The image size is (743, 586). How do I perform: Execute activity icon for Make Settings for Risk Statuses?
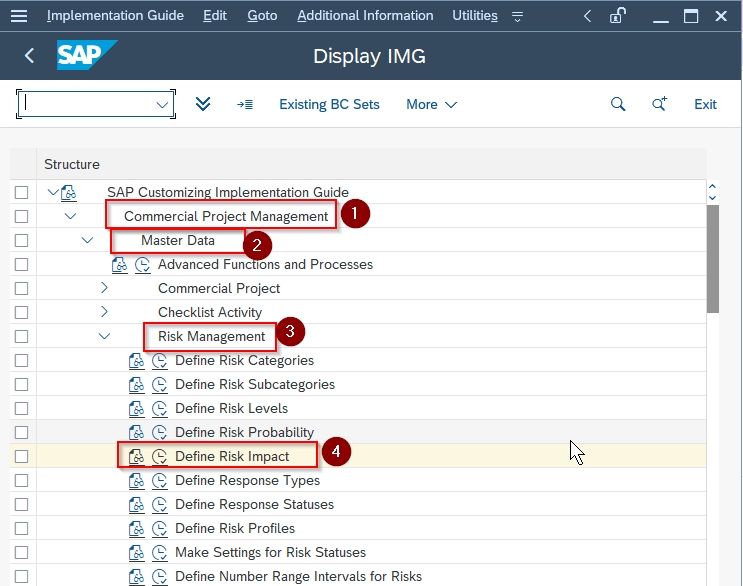point(160,553)
